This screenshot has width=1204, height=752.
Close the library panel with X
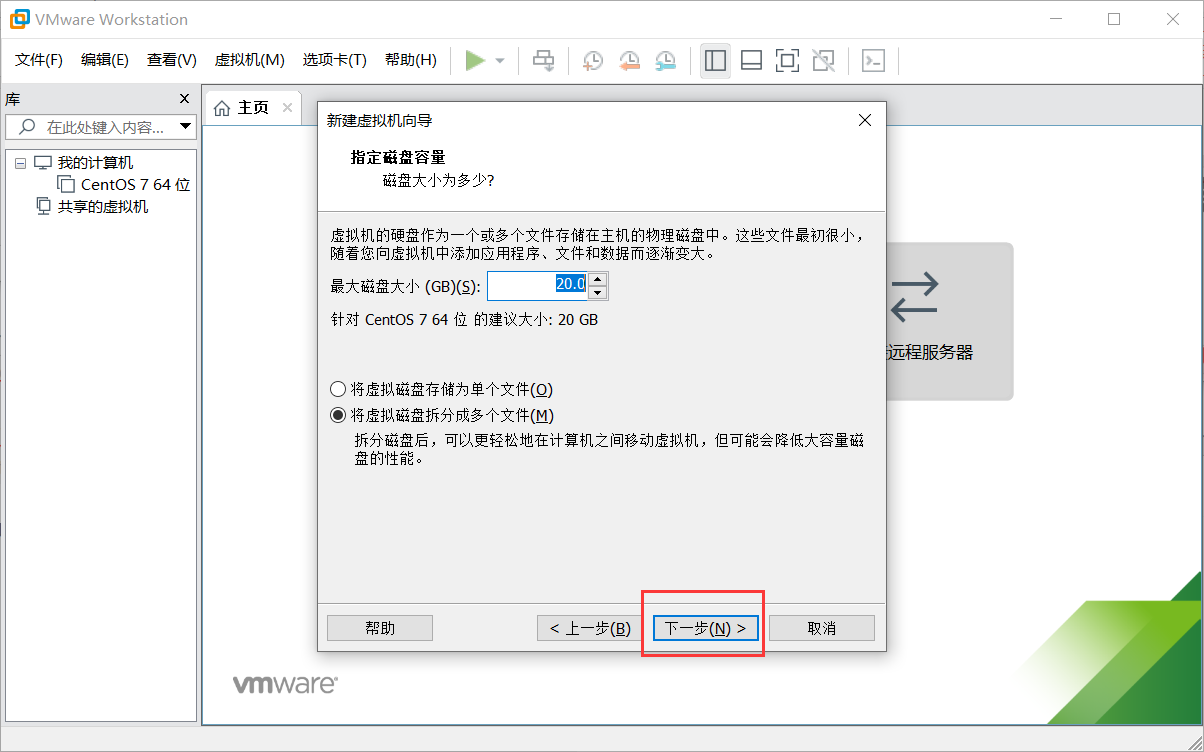[184, 99]
